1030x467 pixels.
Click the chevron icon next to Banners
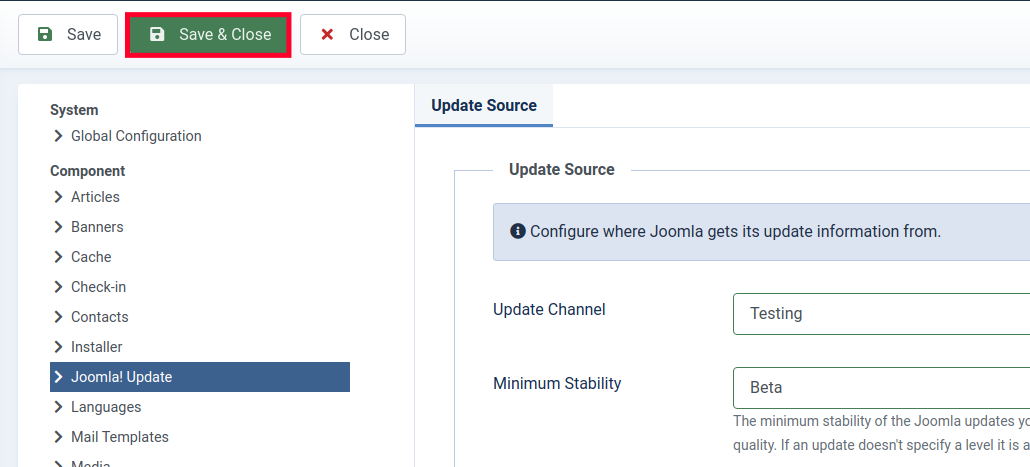tap(58, 227)
